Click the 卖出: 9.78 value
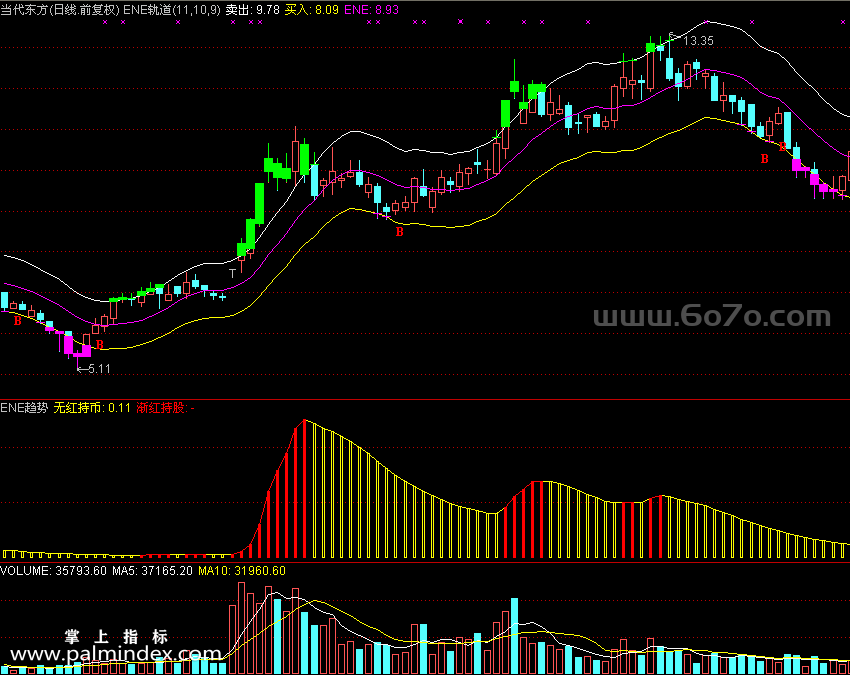The image size is (850, 675). (x=253, y=10)
